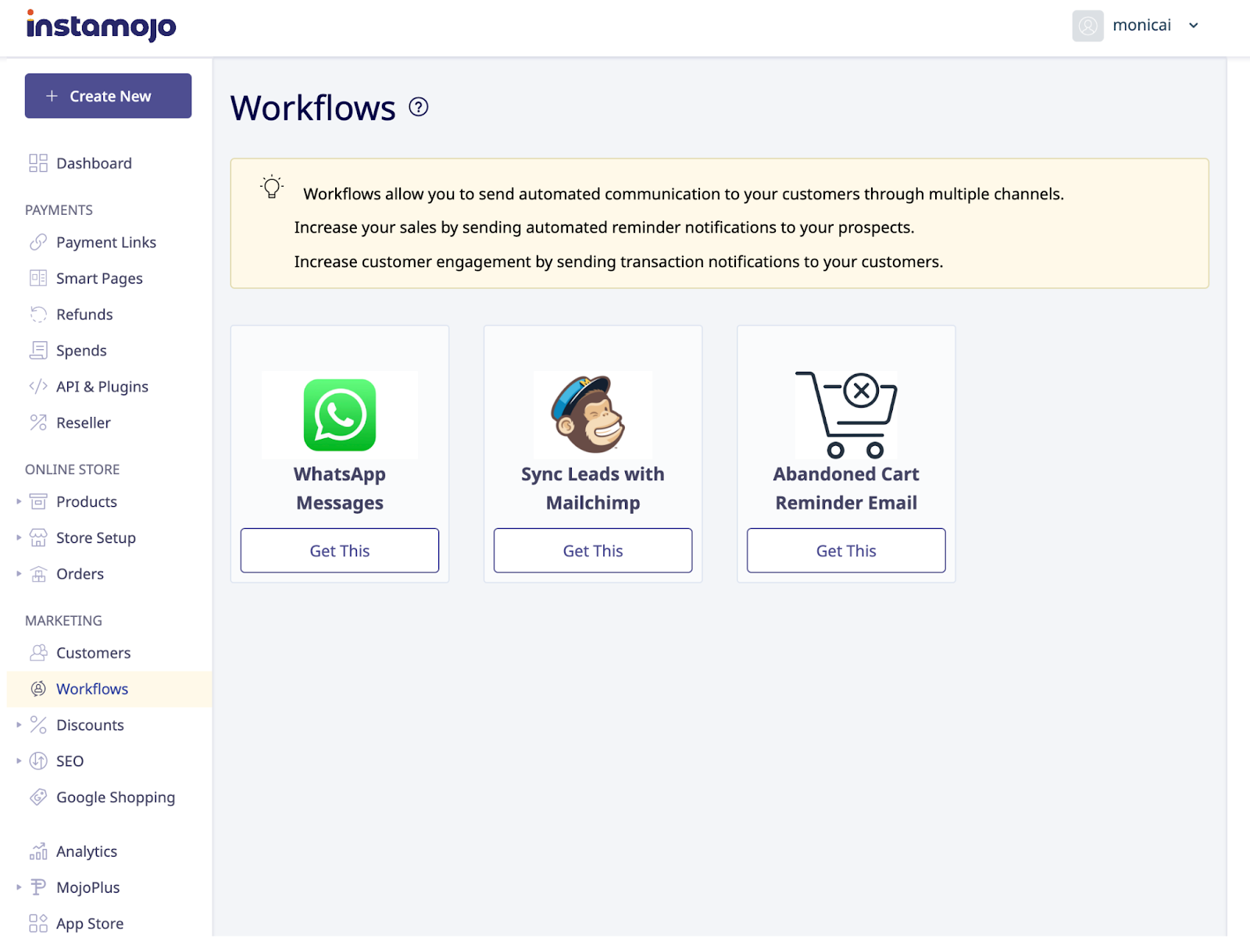Expand the MojoPlus arrow

tap(19, 887)
